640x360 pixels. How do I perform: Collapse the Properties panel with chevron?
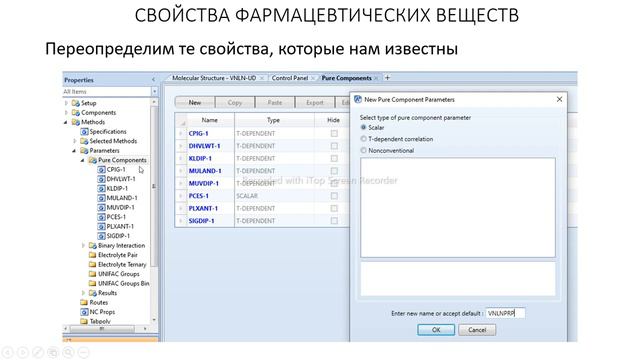coord(153,80)
